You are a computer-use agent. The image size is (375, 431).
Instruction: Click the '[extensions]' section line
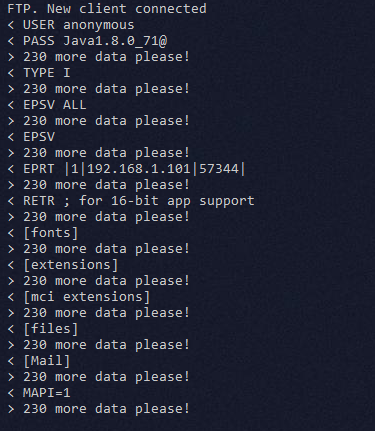coord(63,265)
